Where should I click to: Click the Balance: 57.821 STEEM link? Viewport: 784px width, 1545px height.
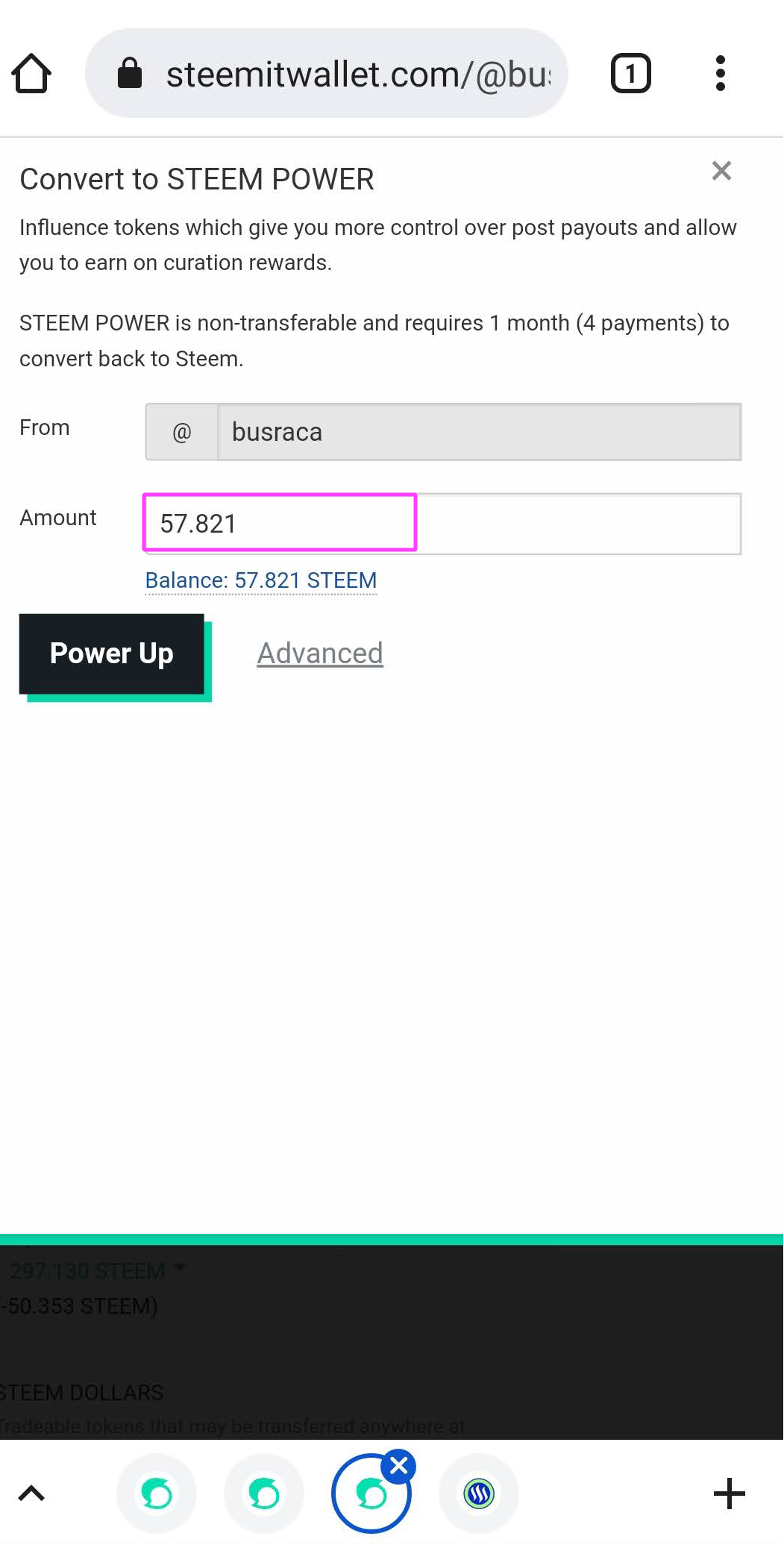pyautogui.click(x=261, y=580)
